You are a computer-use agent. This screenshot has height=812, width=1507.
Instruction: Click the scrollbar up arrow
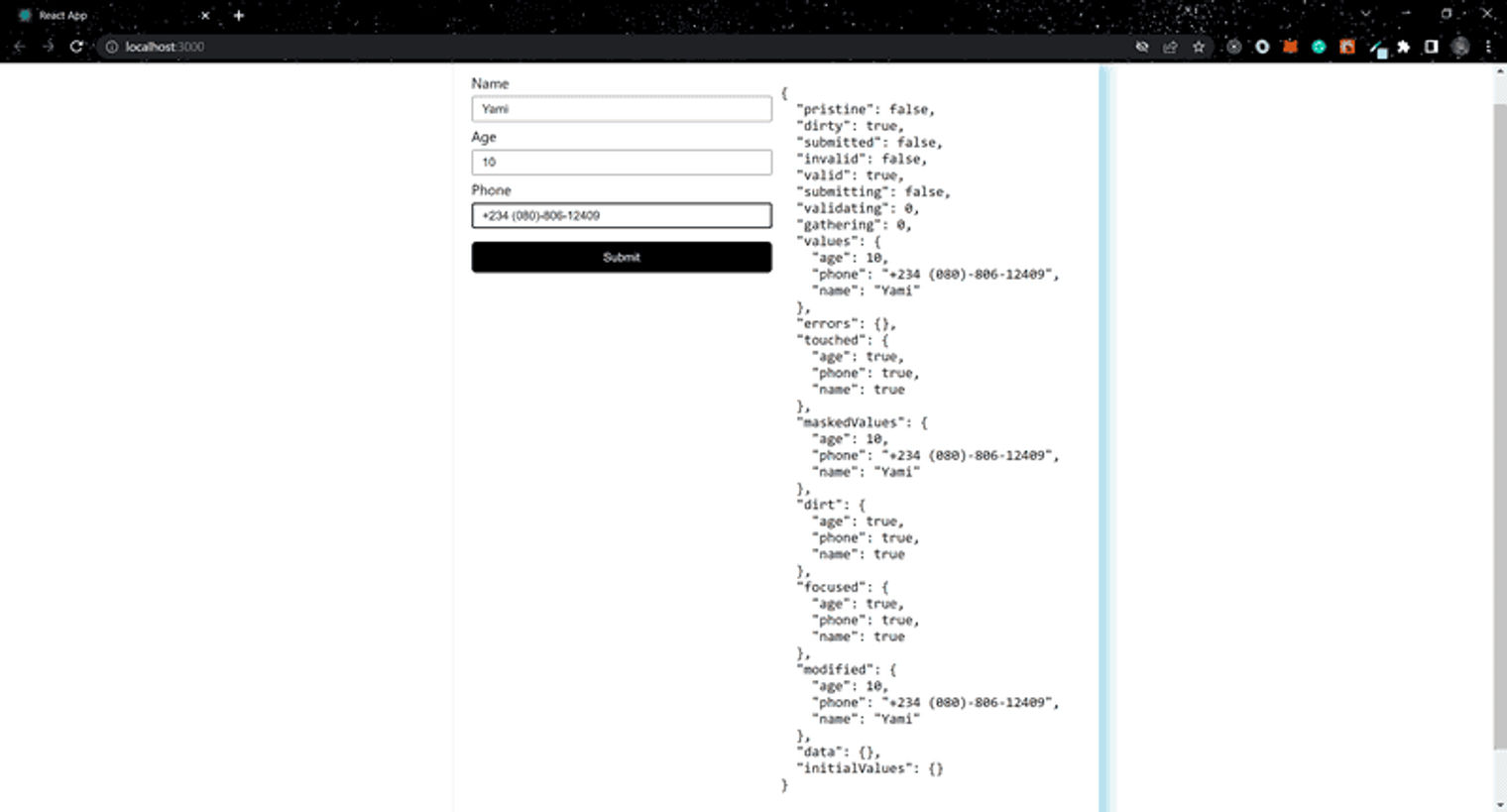click(x=1499, y=71)
